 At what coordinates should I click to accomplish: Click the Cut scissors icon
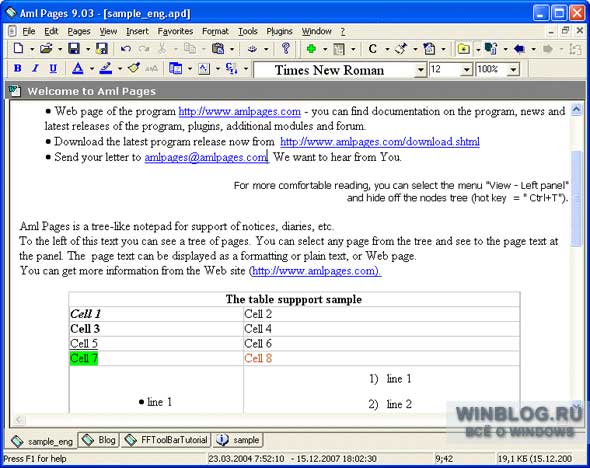coord(162,49)
